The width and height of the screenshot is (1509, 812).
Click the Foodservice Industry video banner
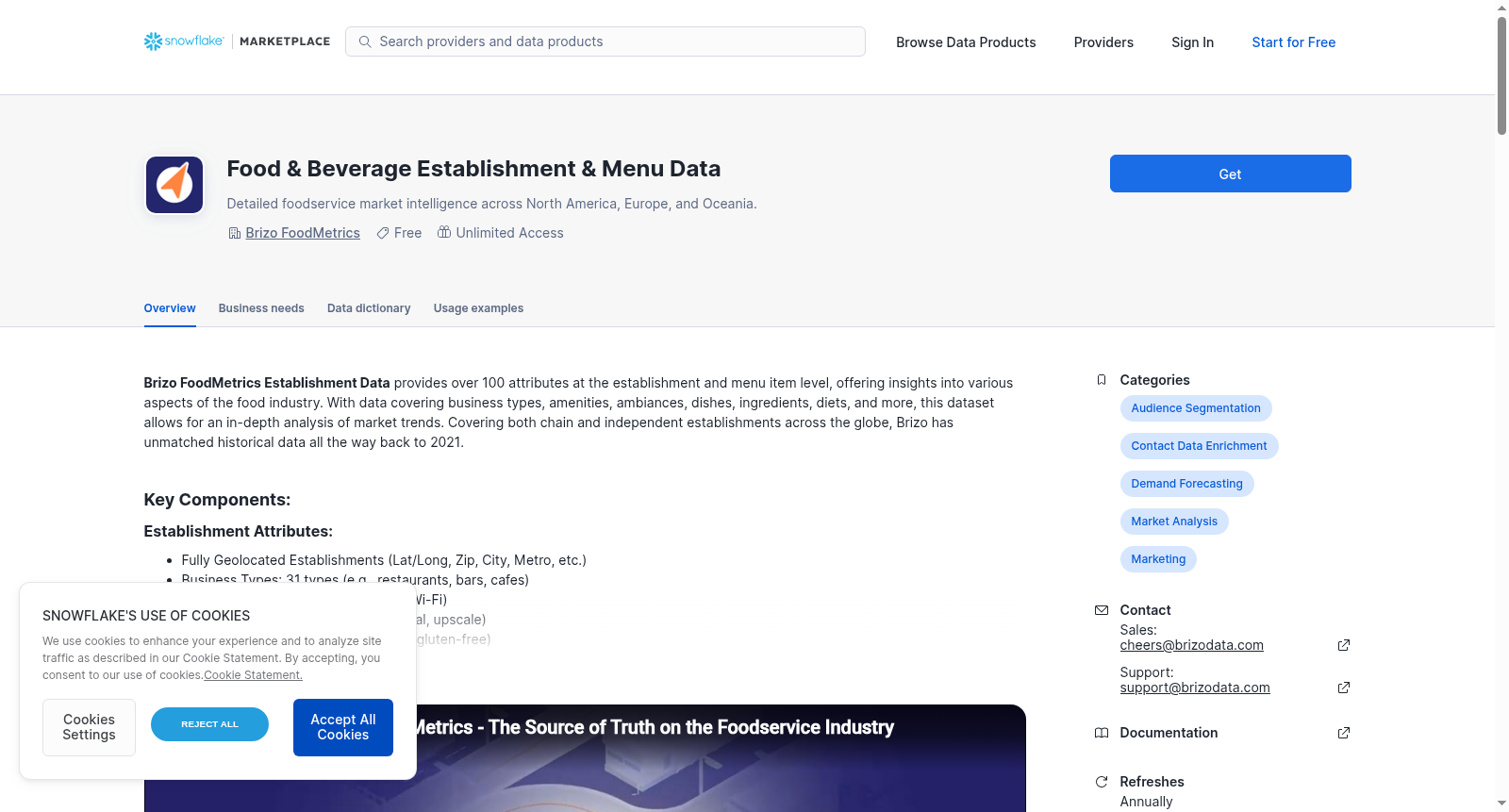585,758
